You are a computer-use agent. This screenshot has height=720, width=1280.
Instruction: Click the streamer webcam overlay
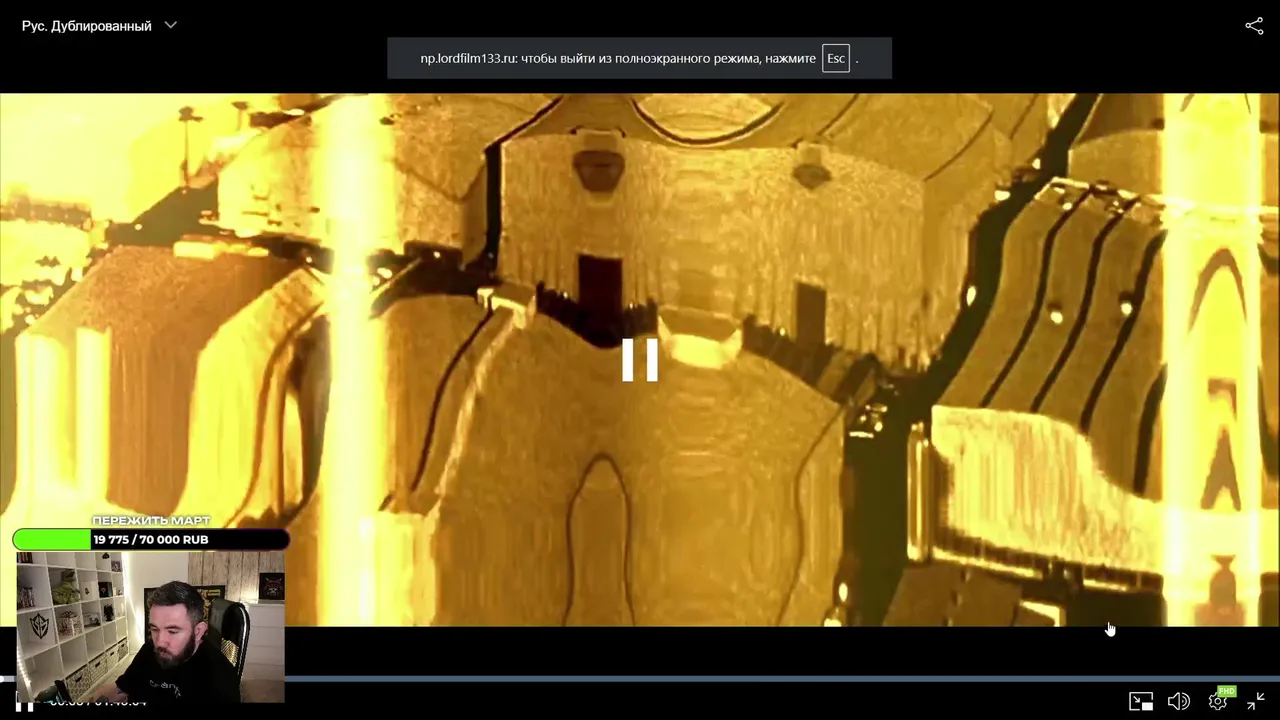151,627
